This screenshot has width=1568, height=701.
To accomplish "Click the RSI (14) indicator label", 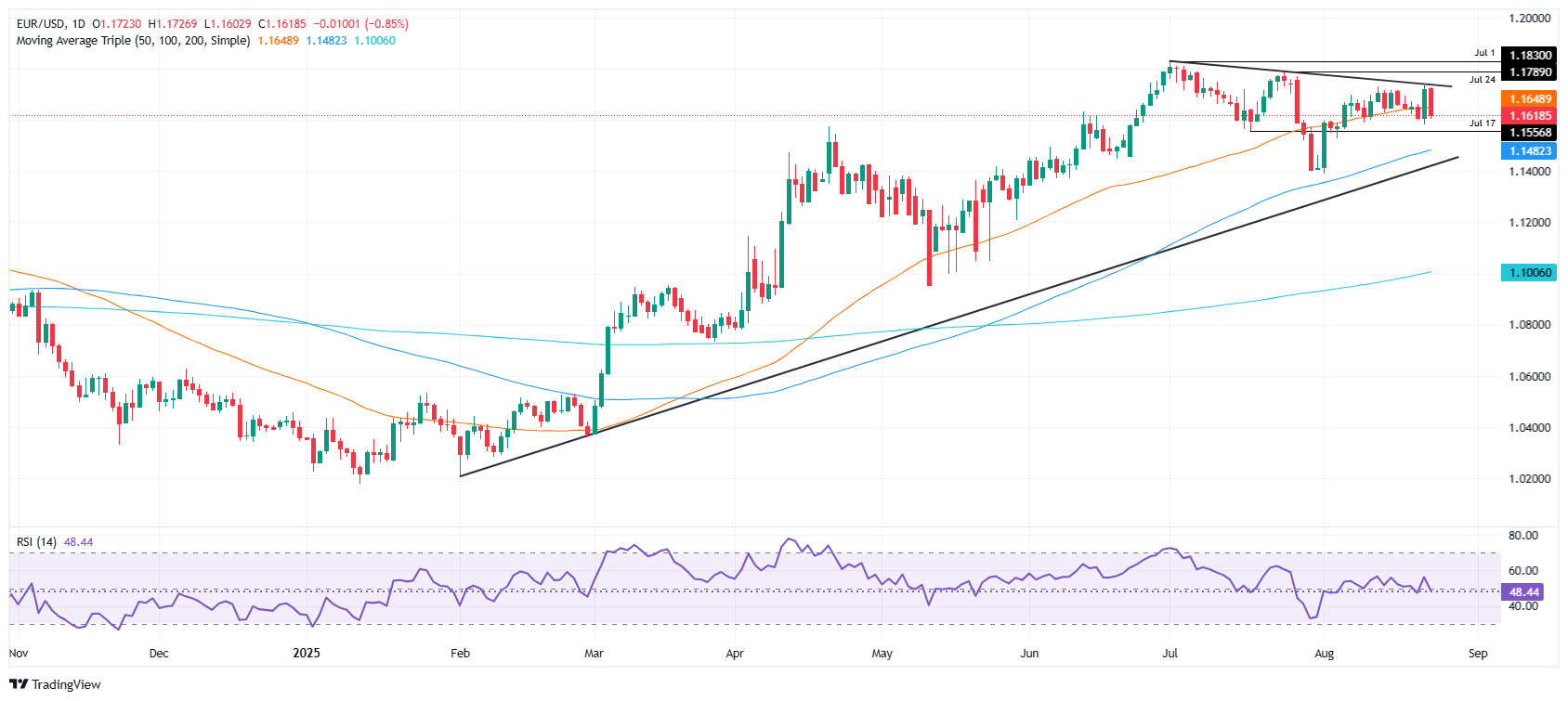I will [x=36, y=542].
